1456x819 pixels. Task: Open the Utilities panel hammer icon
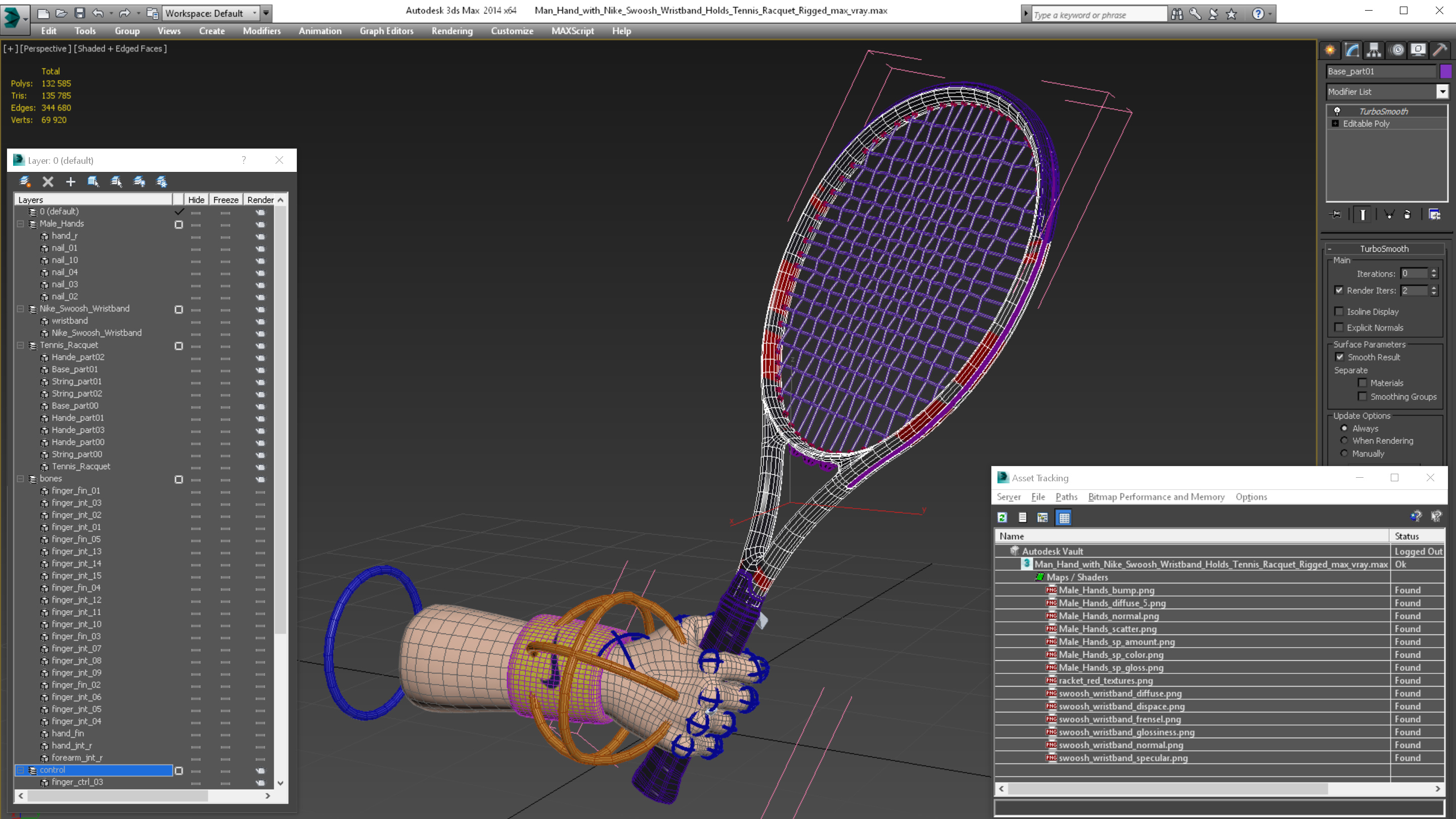(1440, 51)
